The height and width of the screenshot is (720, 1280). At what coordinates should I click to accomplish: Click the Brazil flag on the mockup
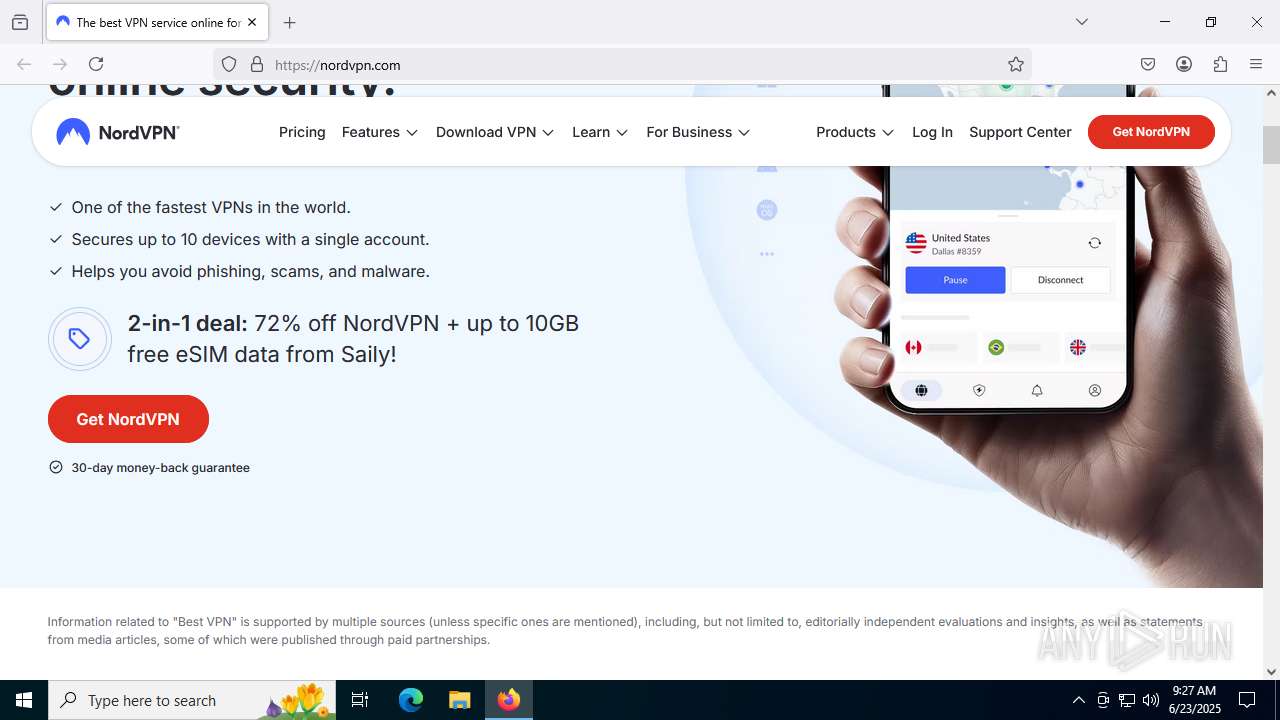(x=996, y=347)
